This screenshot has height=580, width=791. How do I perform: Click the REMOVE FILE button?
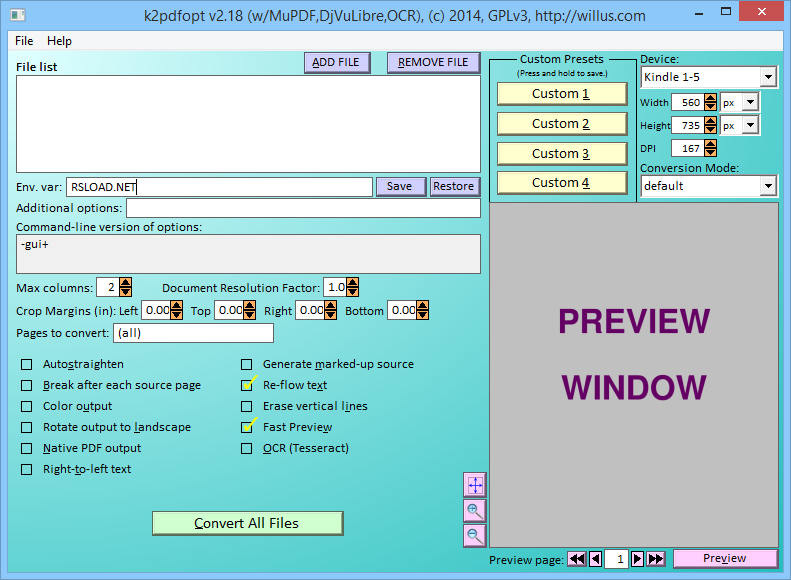pyautogui.click(x=434, y=63)
